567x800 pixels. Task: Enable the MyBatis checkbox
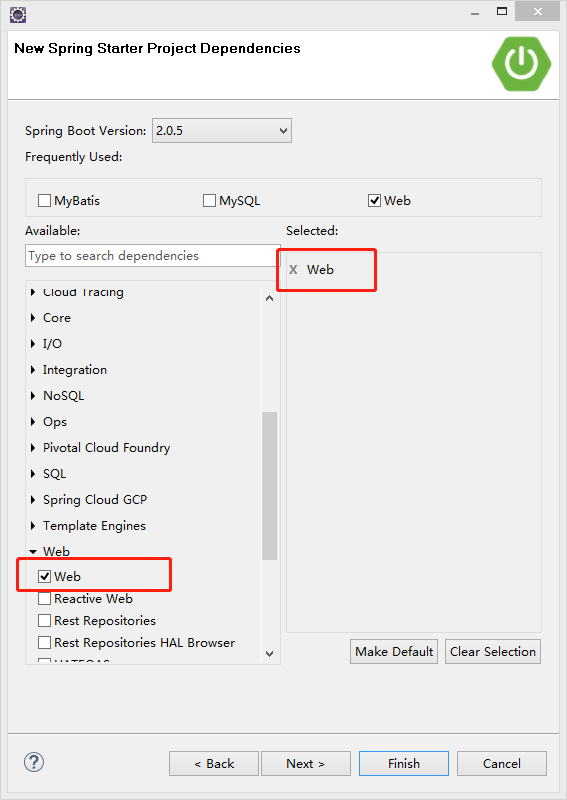click(44, 201)
